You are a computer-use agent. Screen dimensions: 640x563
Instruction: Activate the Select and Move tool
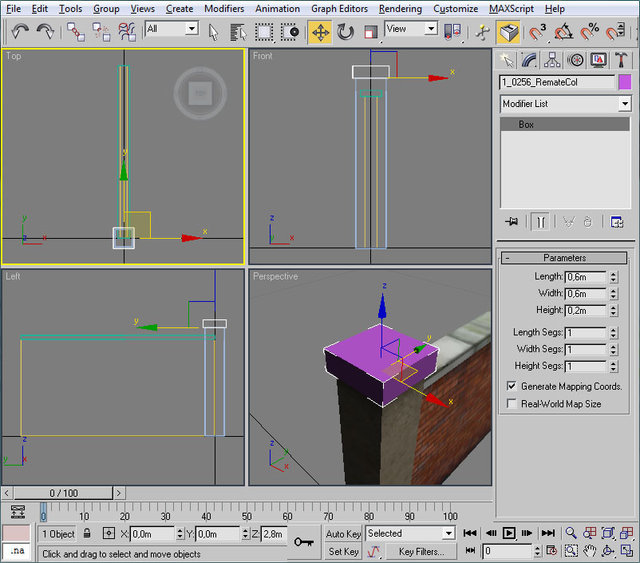(x=320, y=31)
